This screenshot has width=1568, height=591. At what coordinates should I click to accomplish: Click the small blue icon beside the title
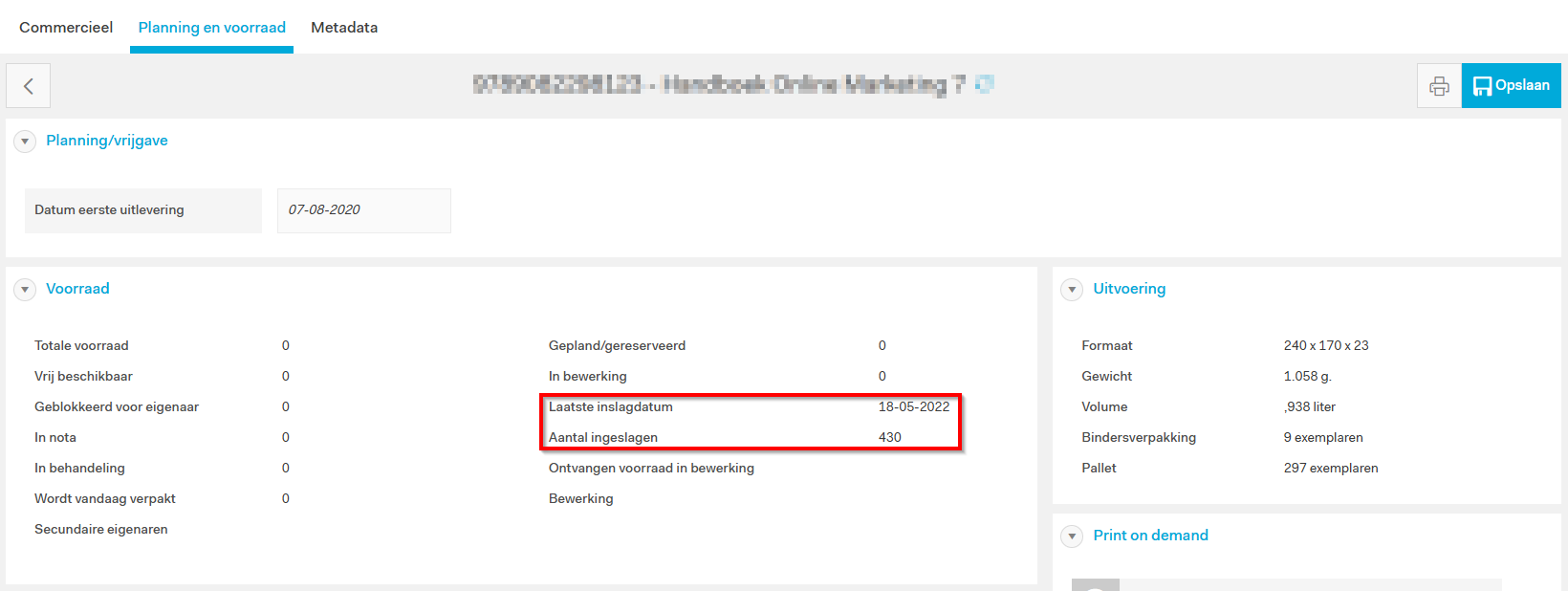tap(984, 84)
